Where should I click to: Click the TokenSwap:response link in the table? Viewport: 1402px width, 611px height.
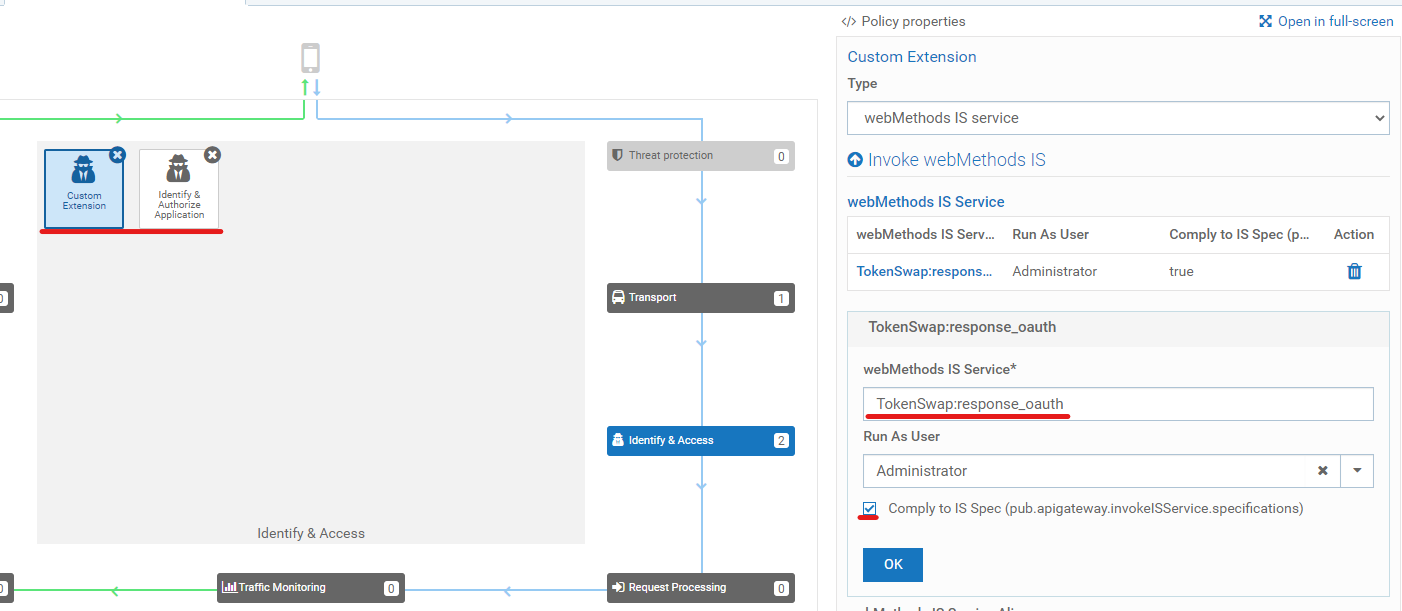pyautogui.click(x=924, y=271)
